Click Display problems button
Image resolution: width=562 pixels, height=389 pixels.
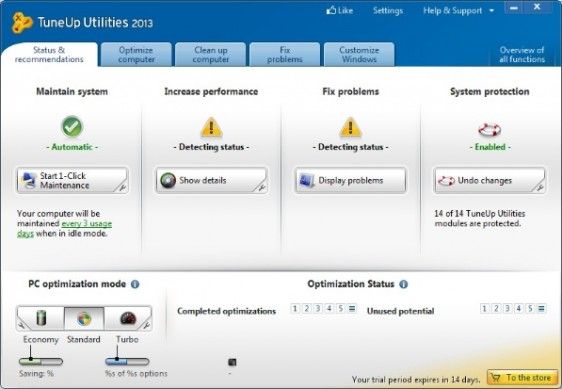(x=350, y=180)
